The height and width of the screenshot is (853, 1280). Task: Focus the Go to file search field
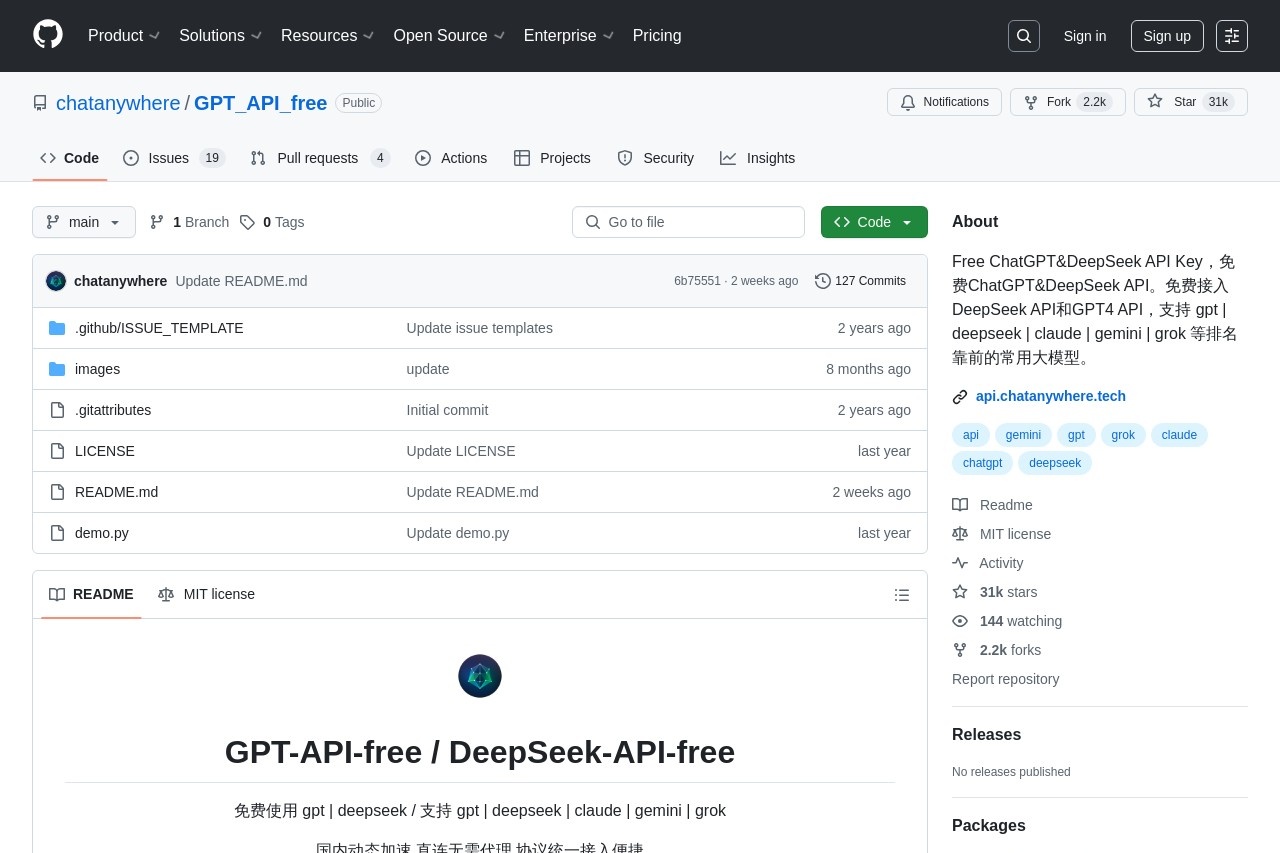tap(688, 222)
